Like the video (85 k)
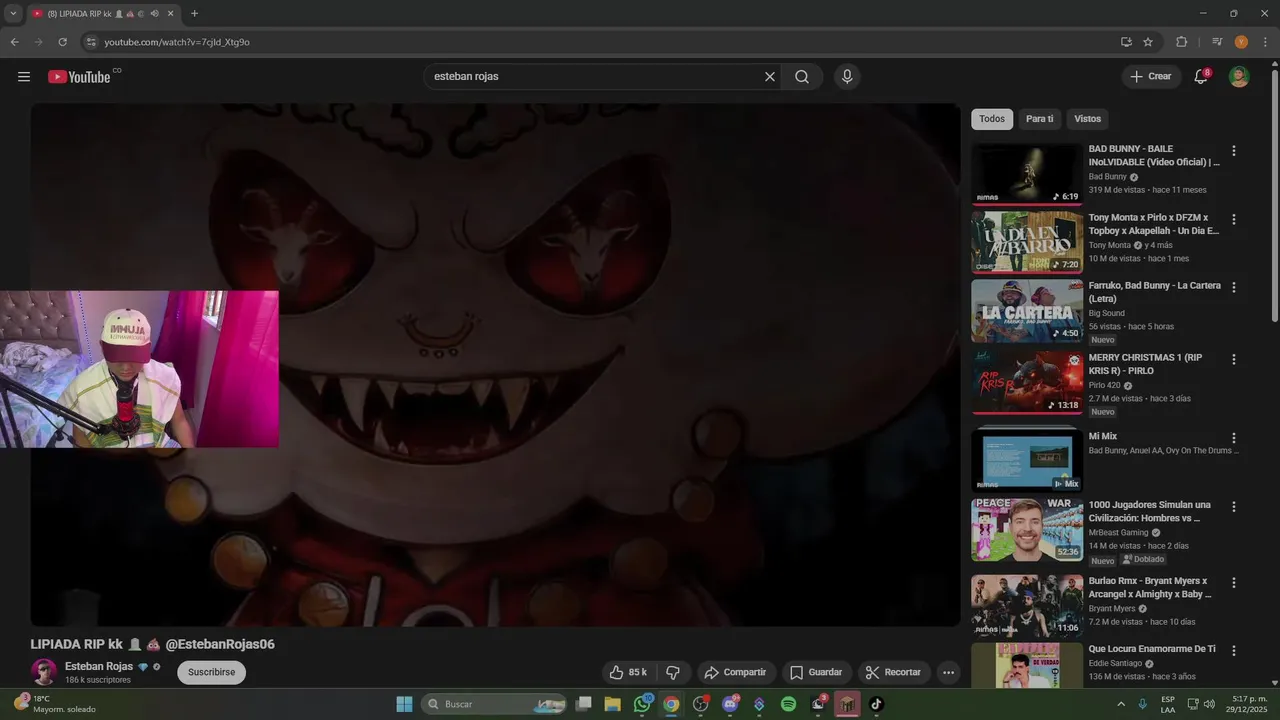This screenshot has width=1280, height=720. tap(629, 672)
